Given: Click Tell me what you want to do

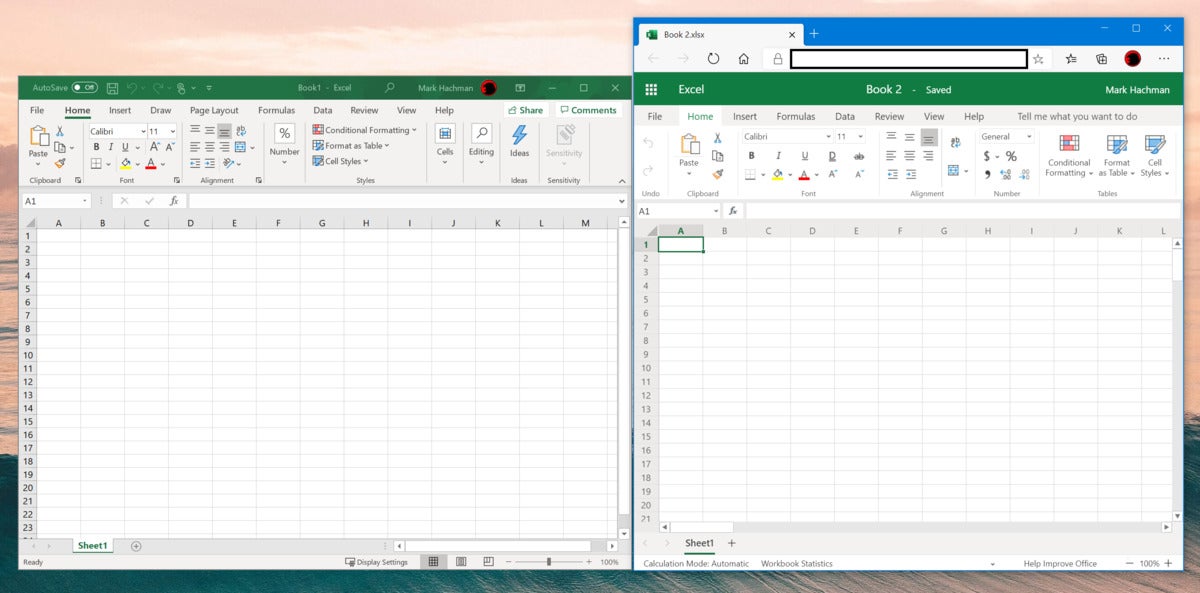Looking at the screenshot, I should tap(1077, 117).
